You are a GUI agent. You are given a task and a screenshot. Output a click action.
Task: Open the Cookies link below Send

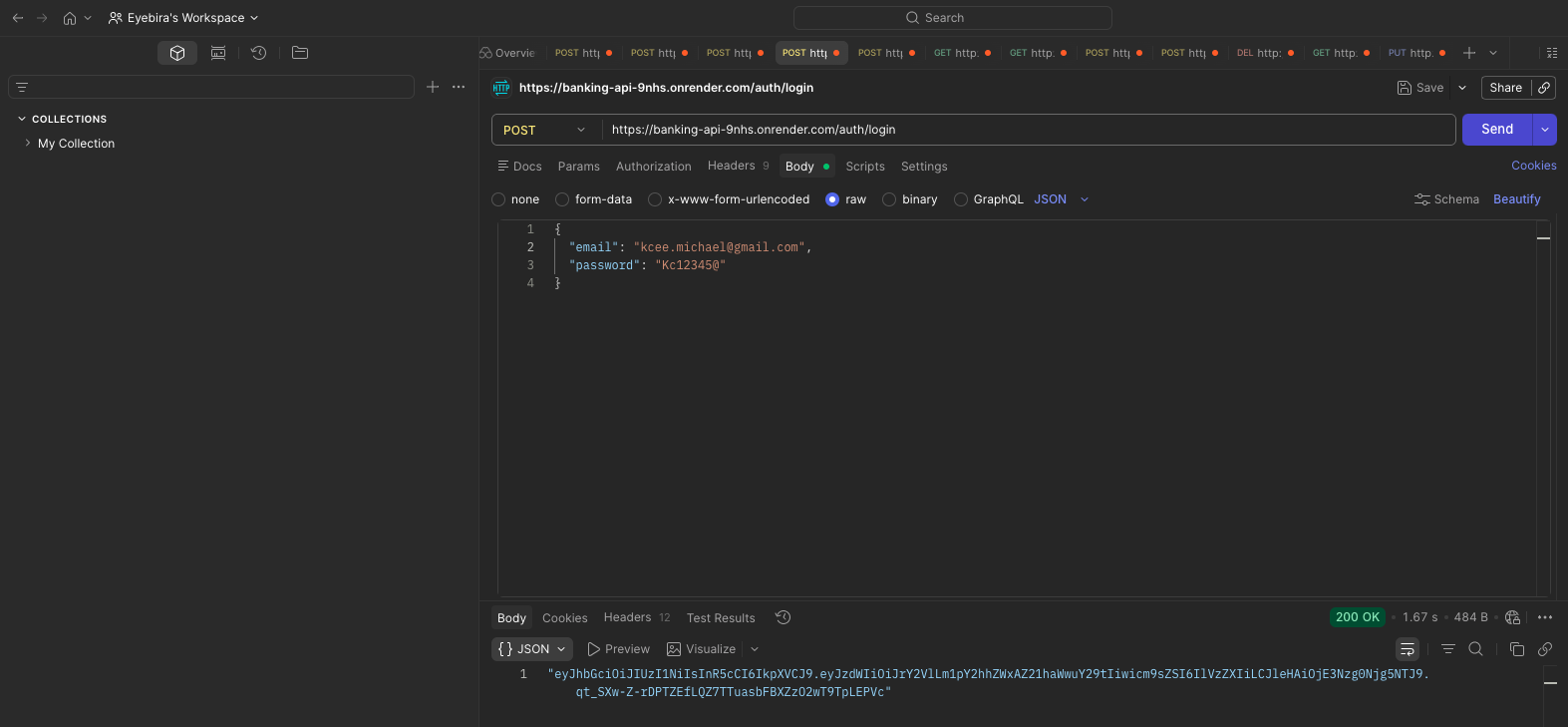1534,166
